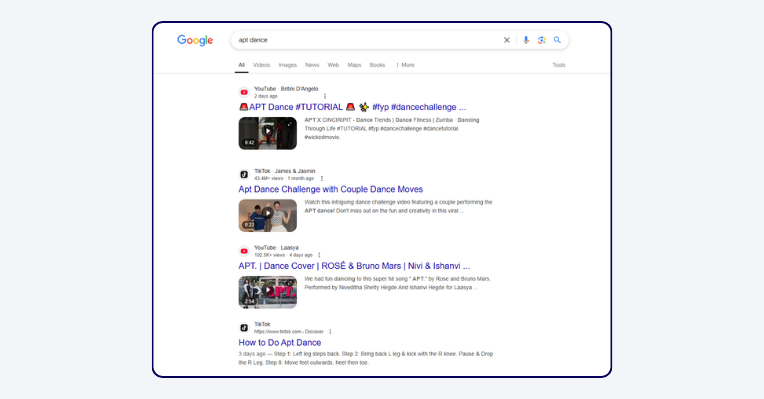
Task: Switch to the Videos tab
Action: pyautogui.click(x=262, y=65)
